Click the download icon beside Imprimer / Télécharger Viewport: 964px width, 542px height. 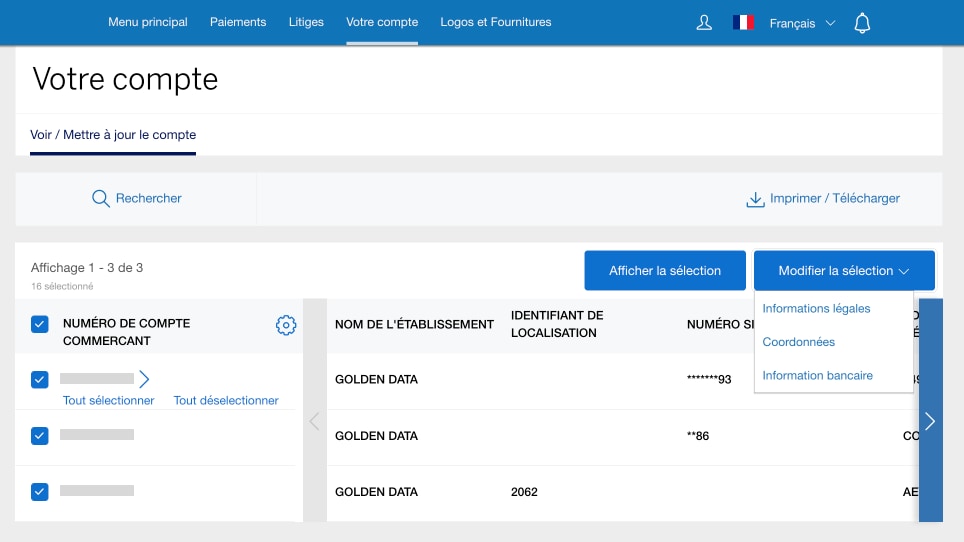pos(755,199)
